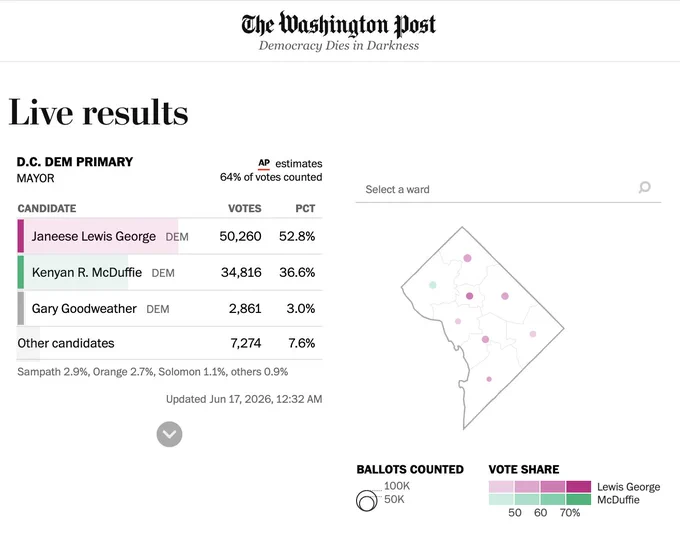Click the northernmost pink ward dot
680x536 pixels.
[x=467, y=258]
